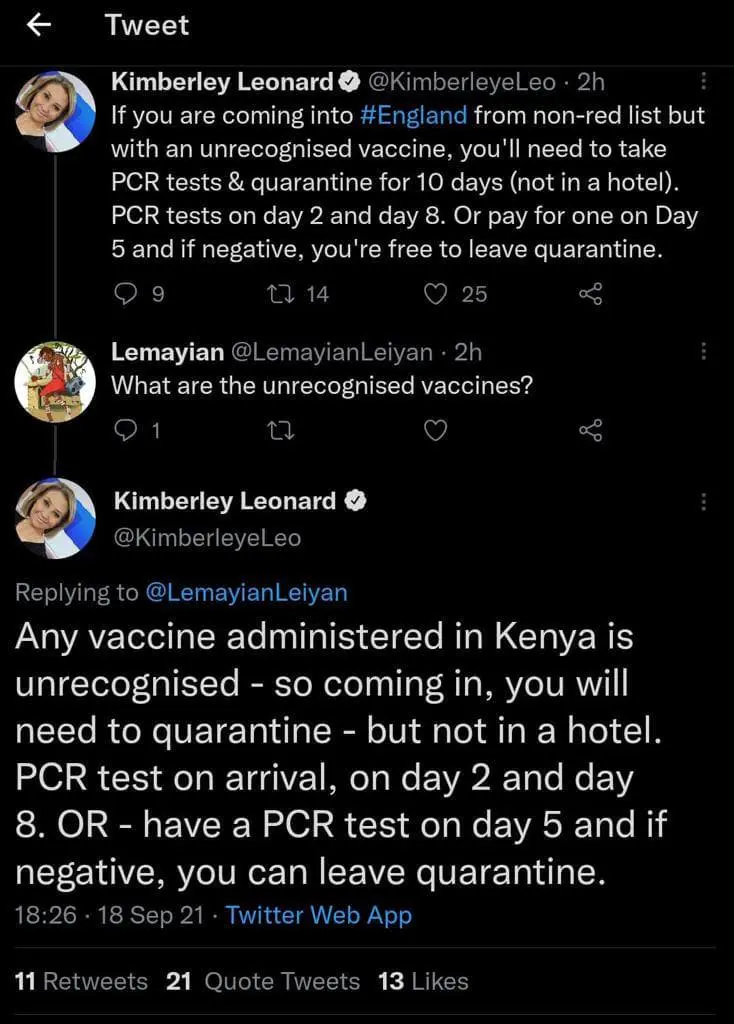This screenshot has height=1024, width=734.
Task: View the 13 Likes list
Action: click(423, 981)
